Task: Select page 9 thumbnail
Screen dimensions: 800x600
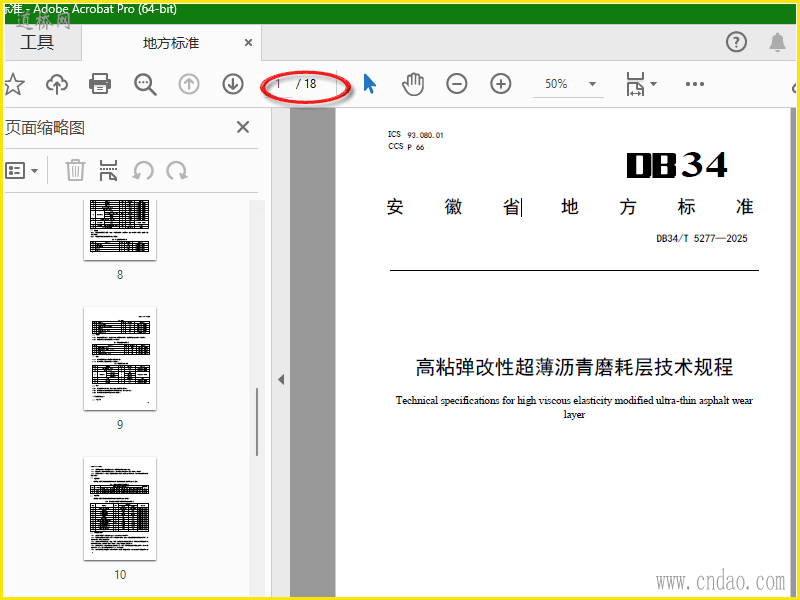Action: pos(120,359)
